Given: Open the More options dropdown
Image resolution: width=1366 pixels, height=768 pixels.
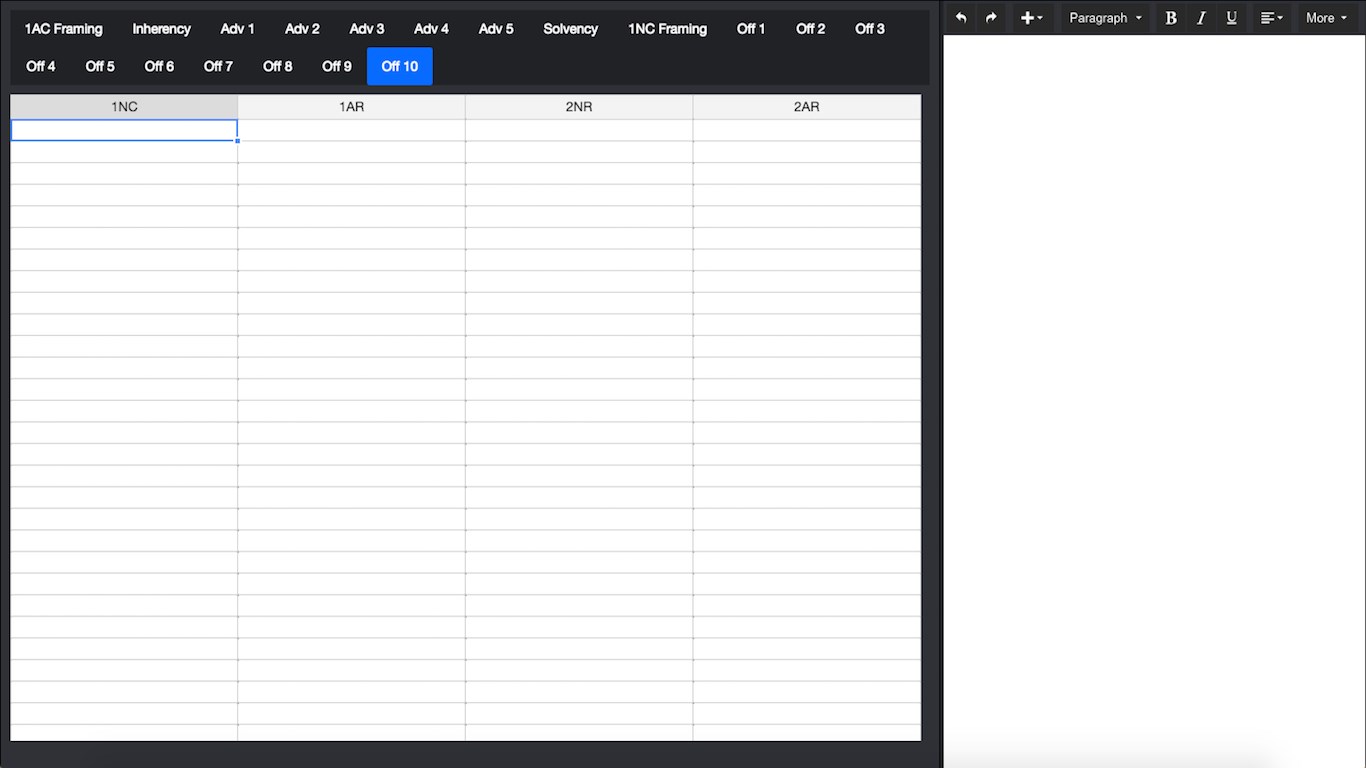Looking at the screenshot, I should point(1326,18).
